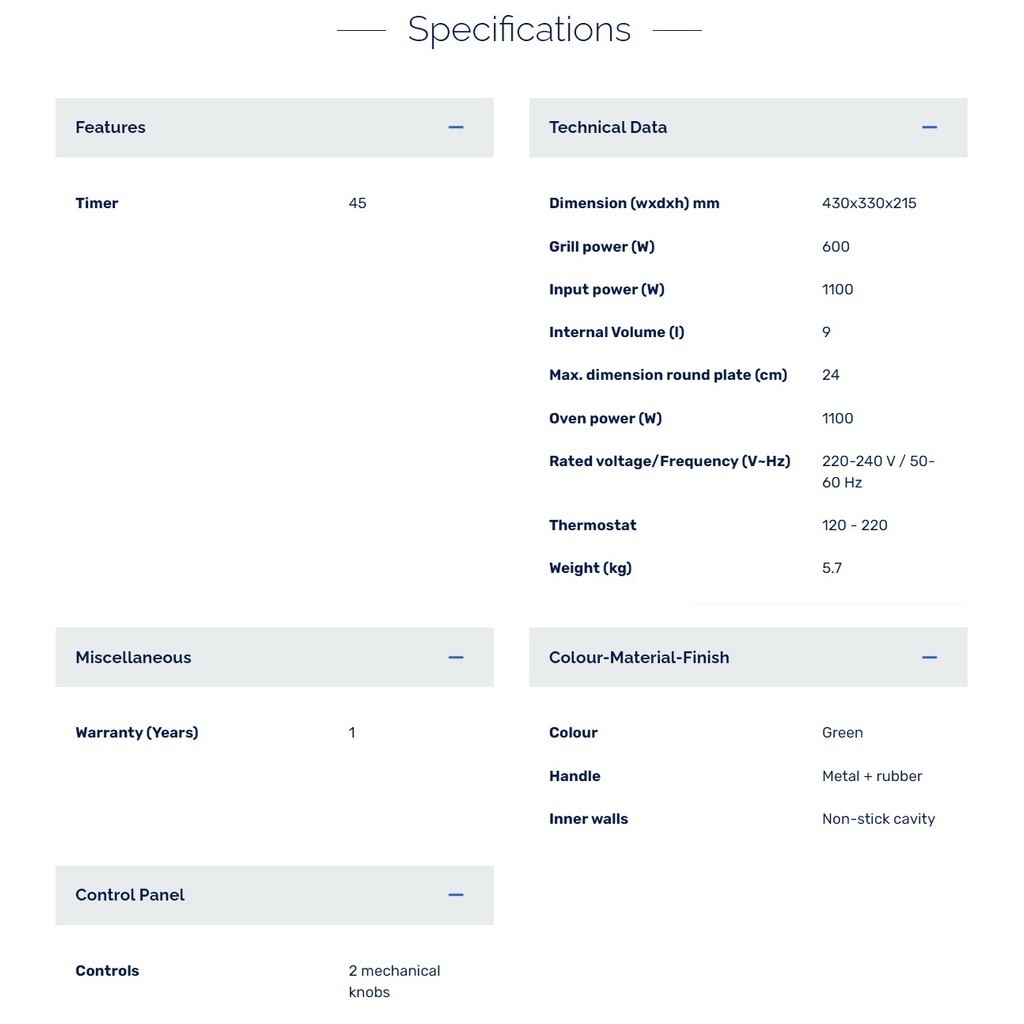Click the minus icon beside Control Panel
This screenshot has height=1024, width=1024.
click(456, 895)
